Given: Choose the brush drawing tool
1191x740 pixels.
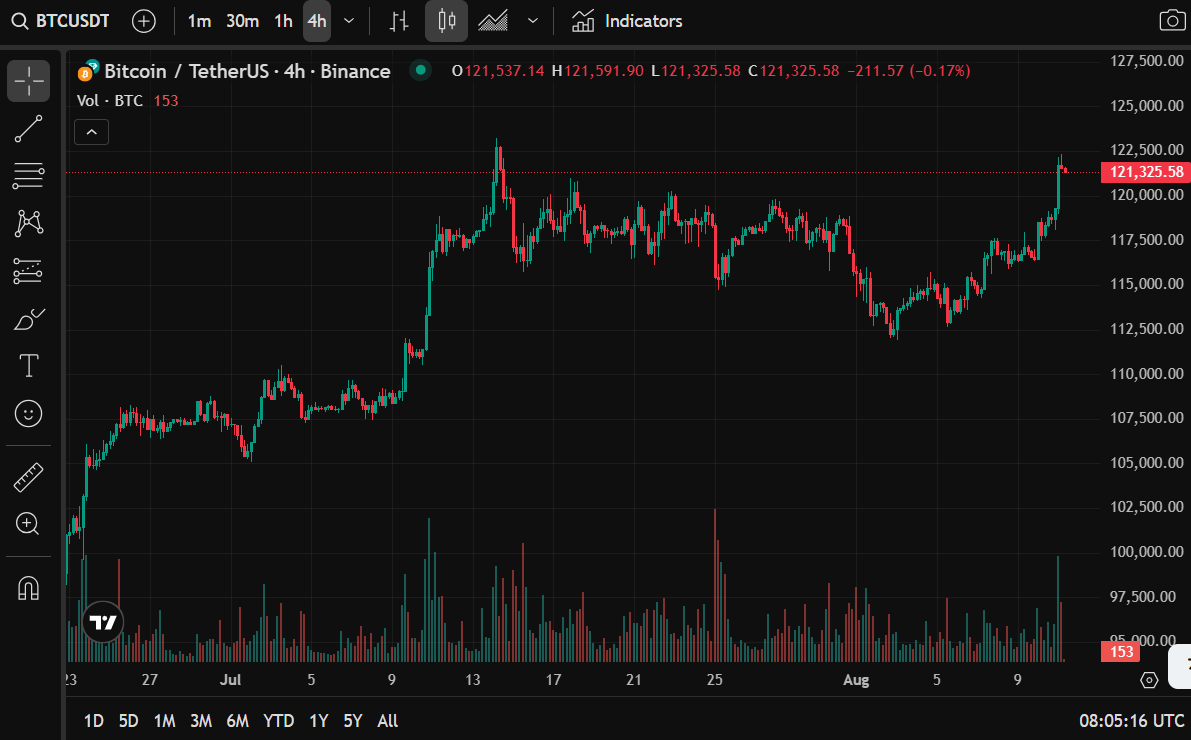Looking at the screenshot, I should [x=29, y=320].
